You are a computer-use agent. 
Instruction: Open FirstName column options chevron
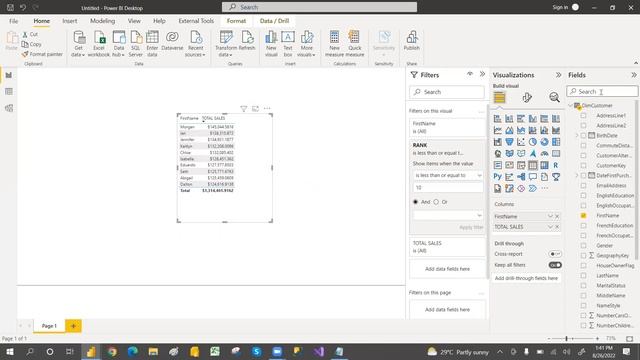click(550, 216)
